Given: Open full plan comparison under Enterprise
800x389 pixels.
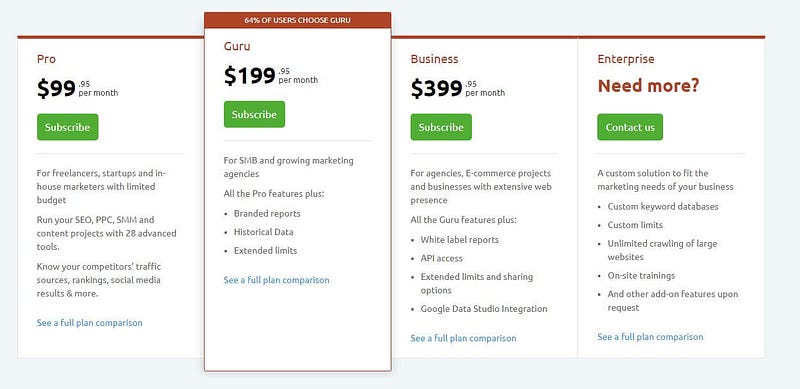Looking at the screenshot, I should point(651,337).
